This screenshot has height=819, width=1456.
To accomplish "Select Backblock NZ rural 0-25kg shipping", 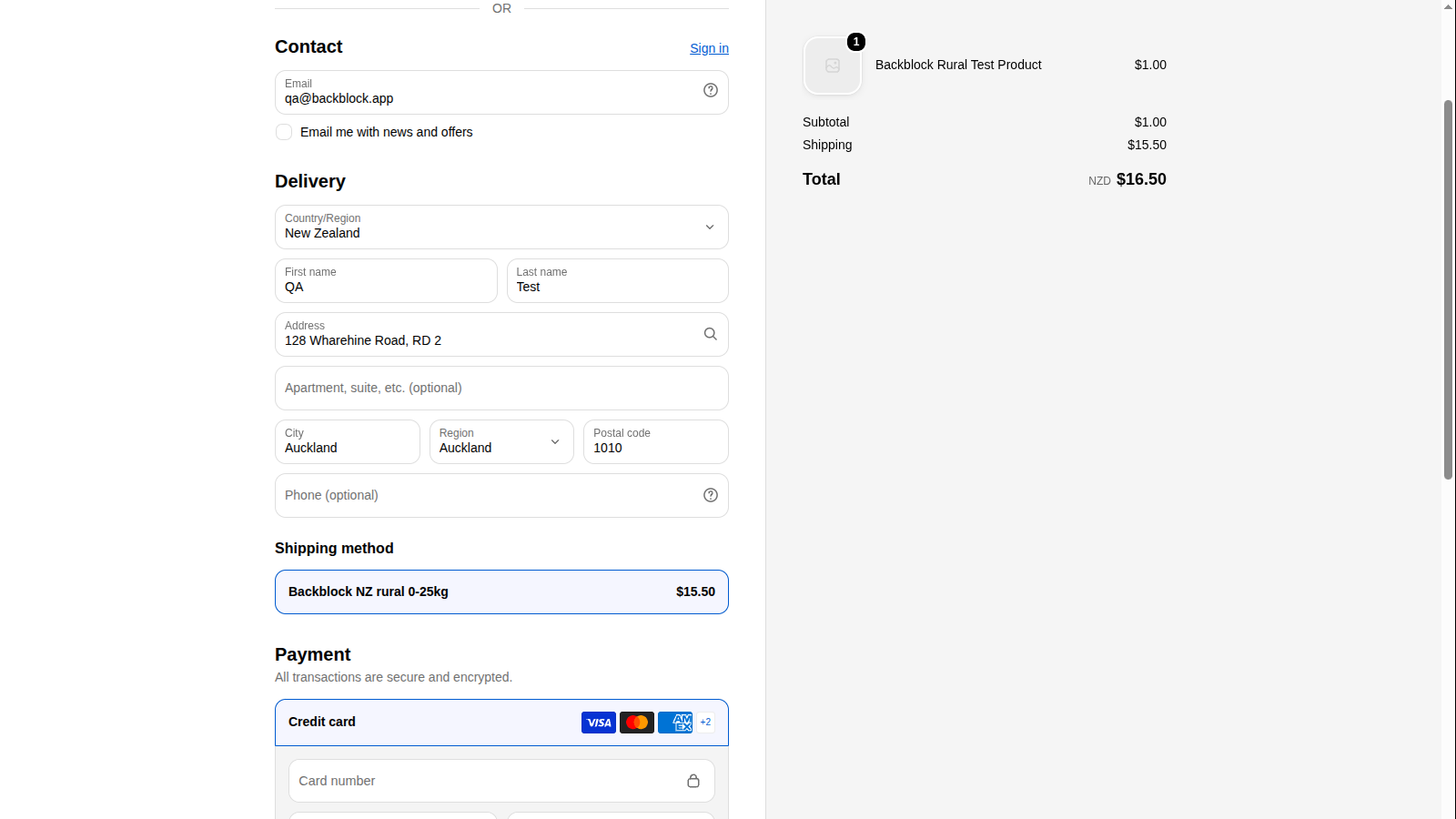I will point(501,591).
